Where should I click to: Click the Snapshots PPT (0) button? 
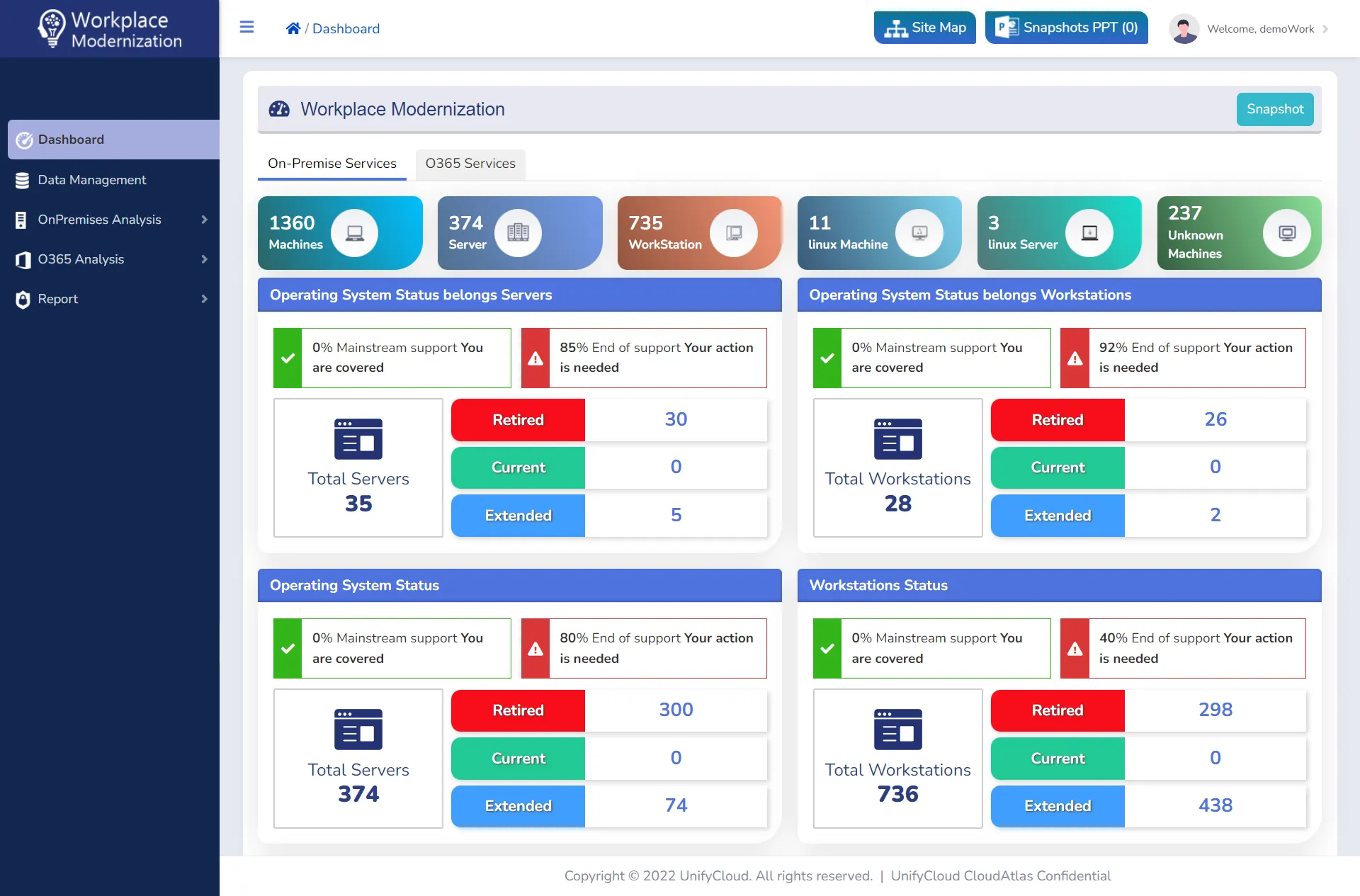pos(1066,28)
